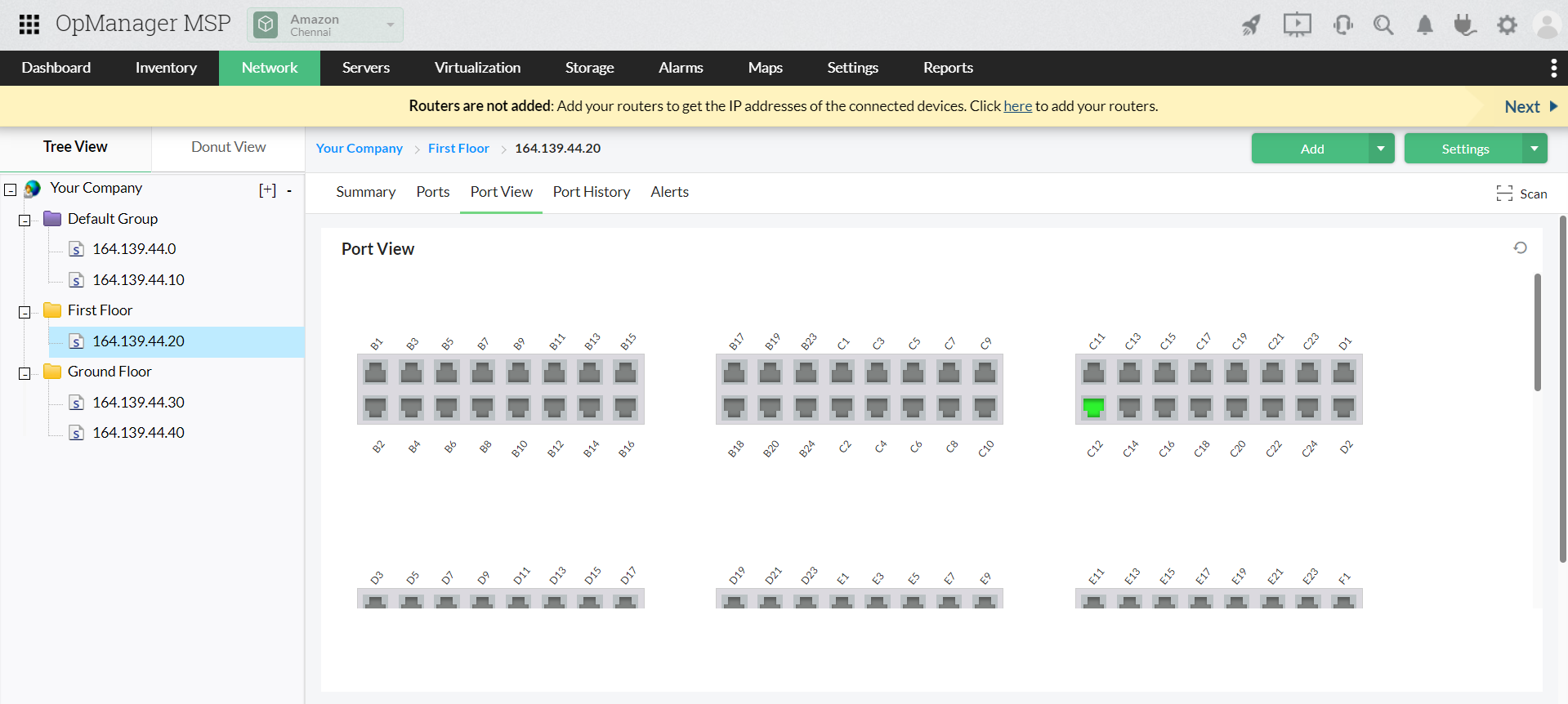Open the gear settings icon in header

(x=1507, y=25)
